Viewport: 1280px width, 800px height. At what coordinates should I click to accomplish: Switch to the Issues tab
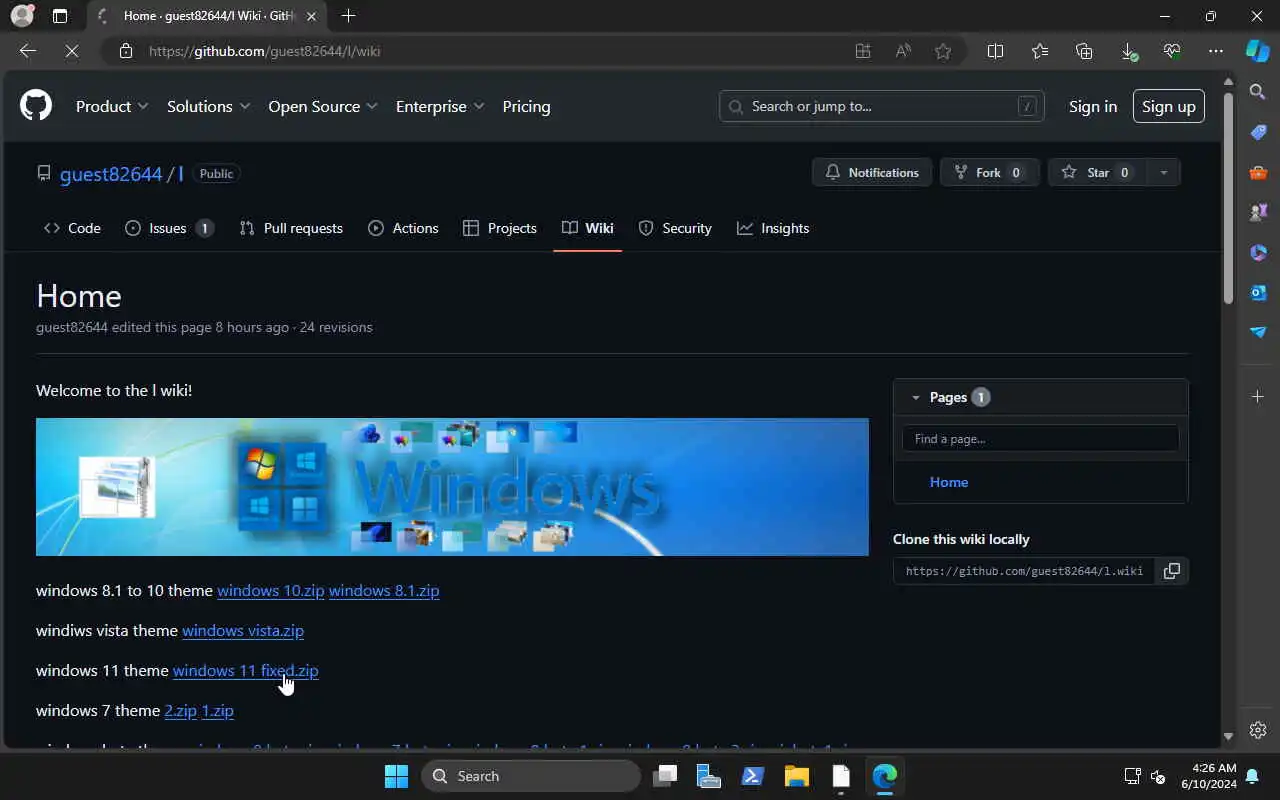coord(169,228)
